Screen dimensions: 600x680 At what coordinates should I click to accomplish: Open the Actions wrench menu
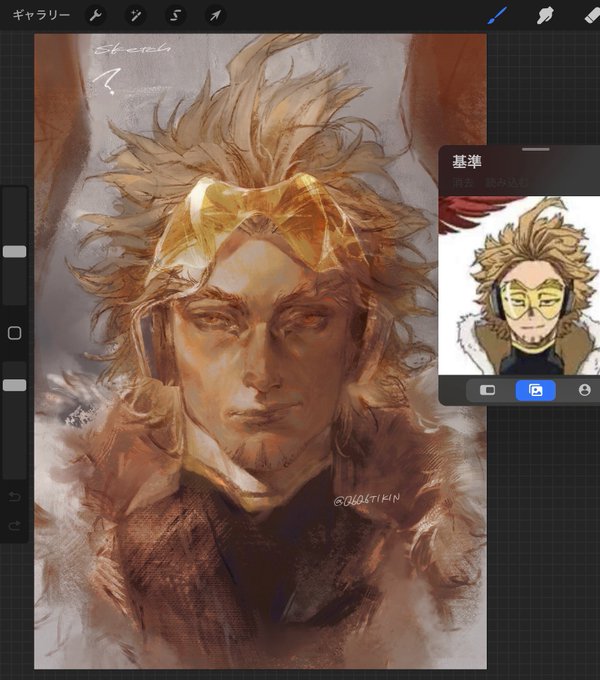(95, 16)
